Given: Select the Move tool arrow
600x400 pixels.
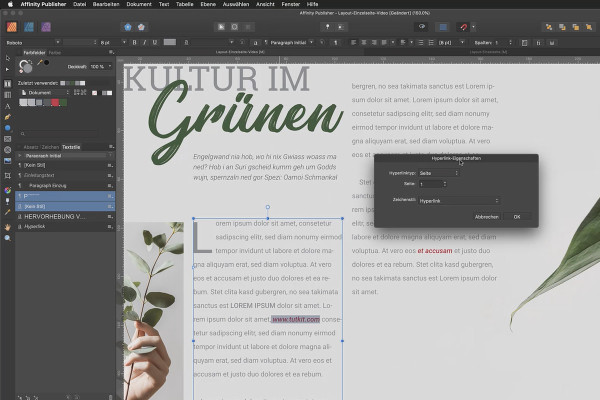Looking at the screenshot, I should point(7,58).
